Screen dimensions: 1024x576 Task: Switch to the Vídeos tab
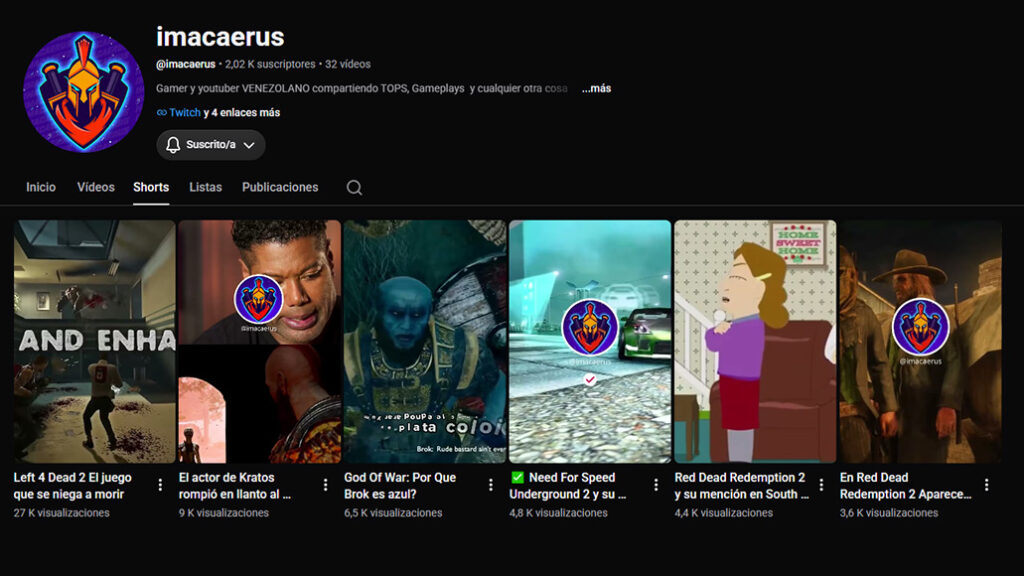point(96,187)
